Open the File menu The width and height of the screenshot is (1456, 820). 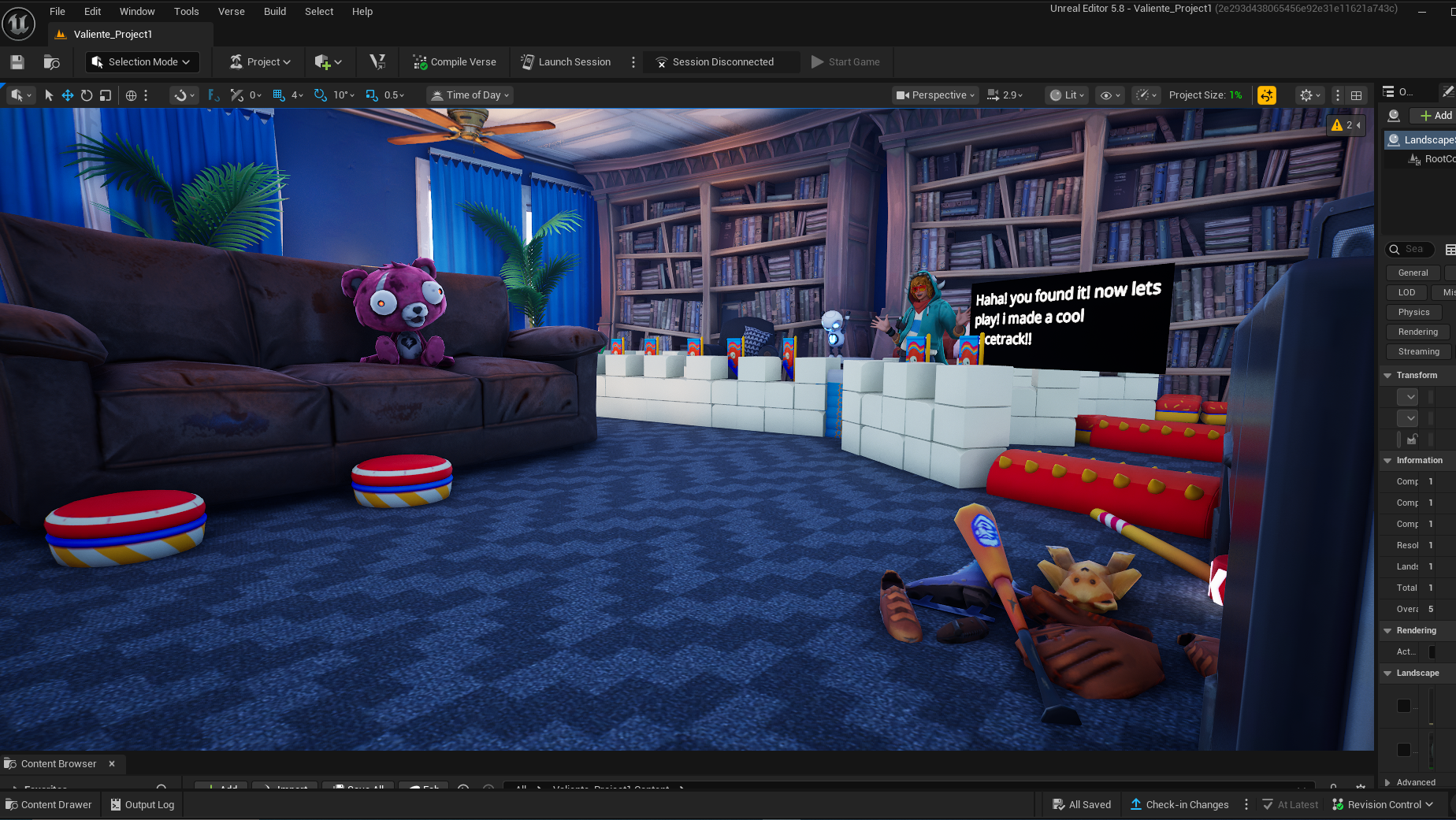tap(58, 11)
